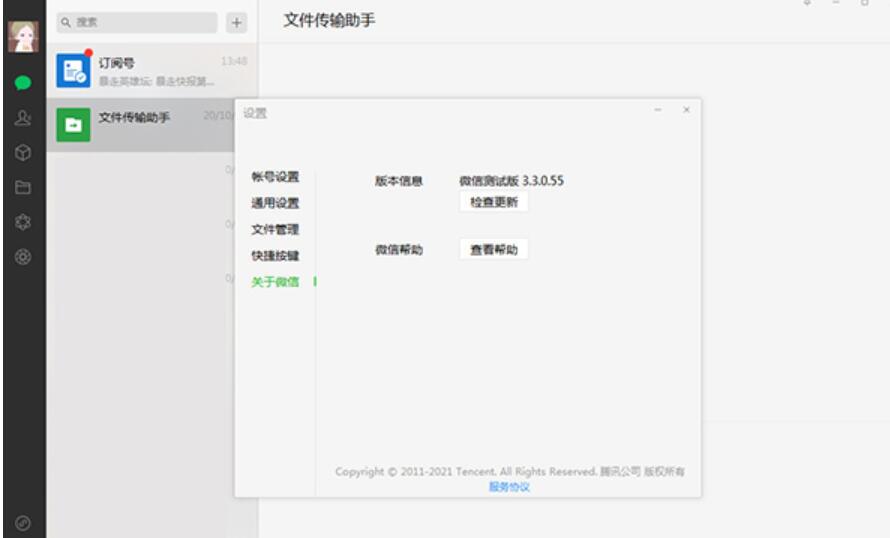Open the user profile avatar
Viewport: 890px width, 538px height.
(23, 37)
